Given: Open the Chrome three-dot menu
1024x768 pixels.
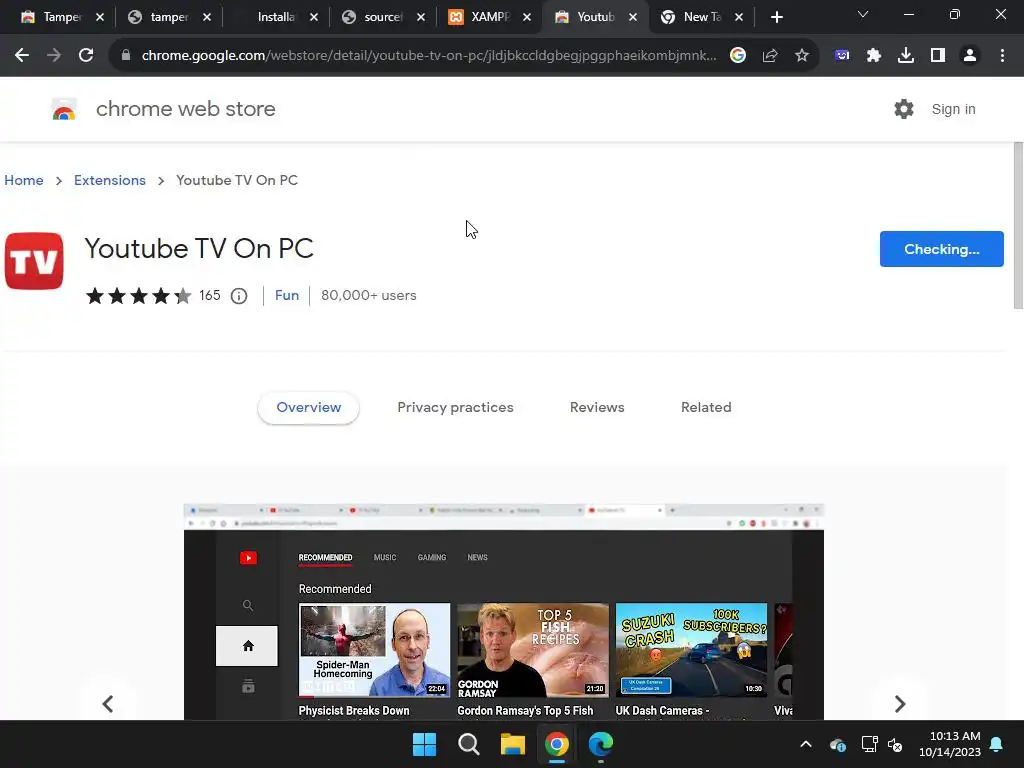Looking at the screenshot, I should [1002, 56].
